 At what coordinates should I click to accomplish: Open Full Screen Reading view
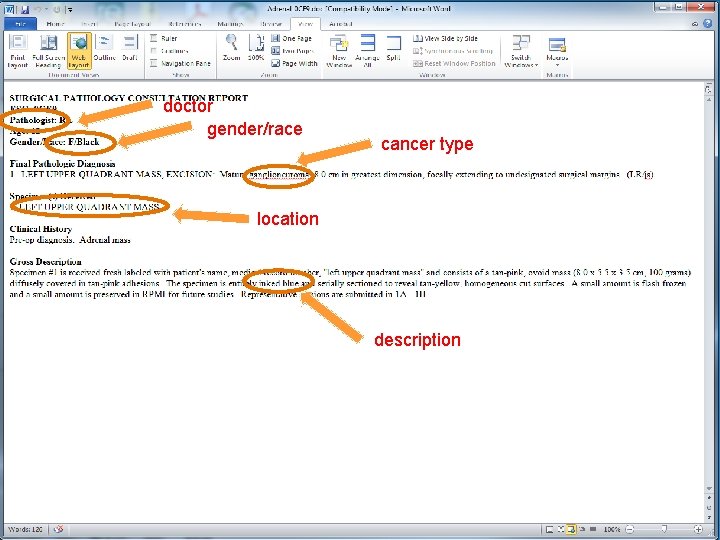(x=48, y=51)
